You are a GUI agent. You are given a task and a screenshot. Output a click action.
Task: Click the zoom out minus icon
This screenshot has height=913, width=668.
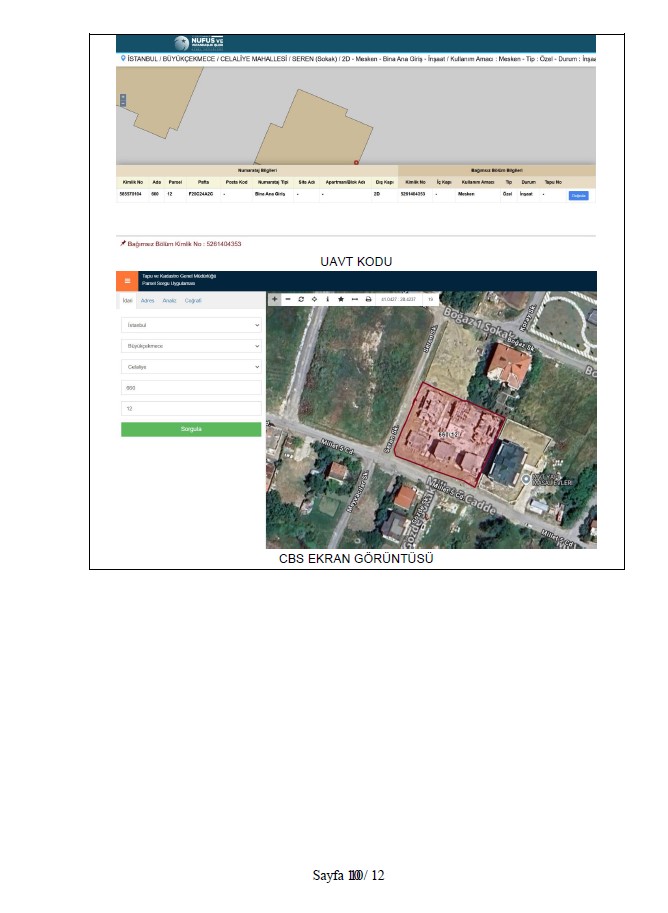pos(288,299)
